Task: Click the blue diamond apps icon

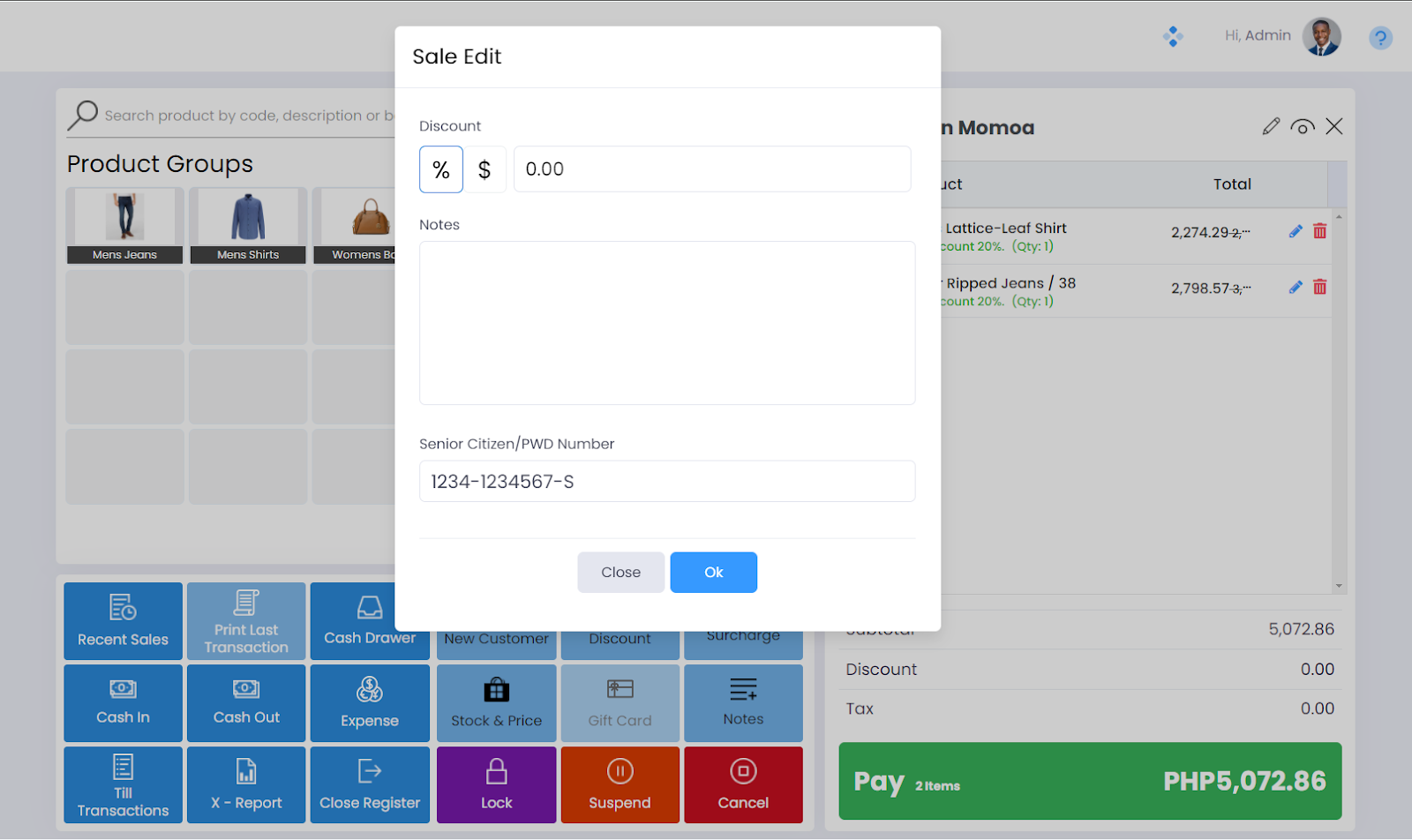Action: coord(1173,36)
